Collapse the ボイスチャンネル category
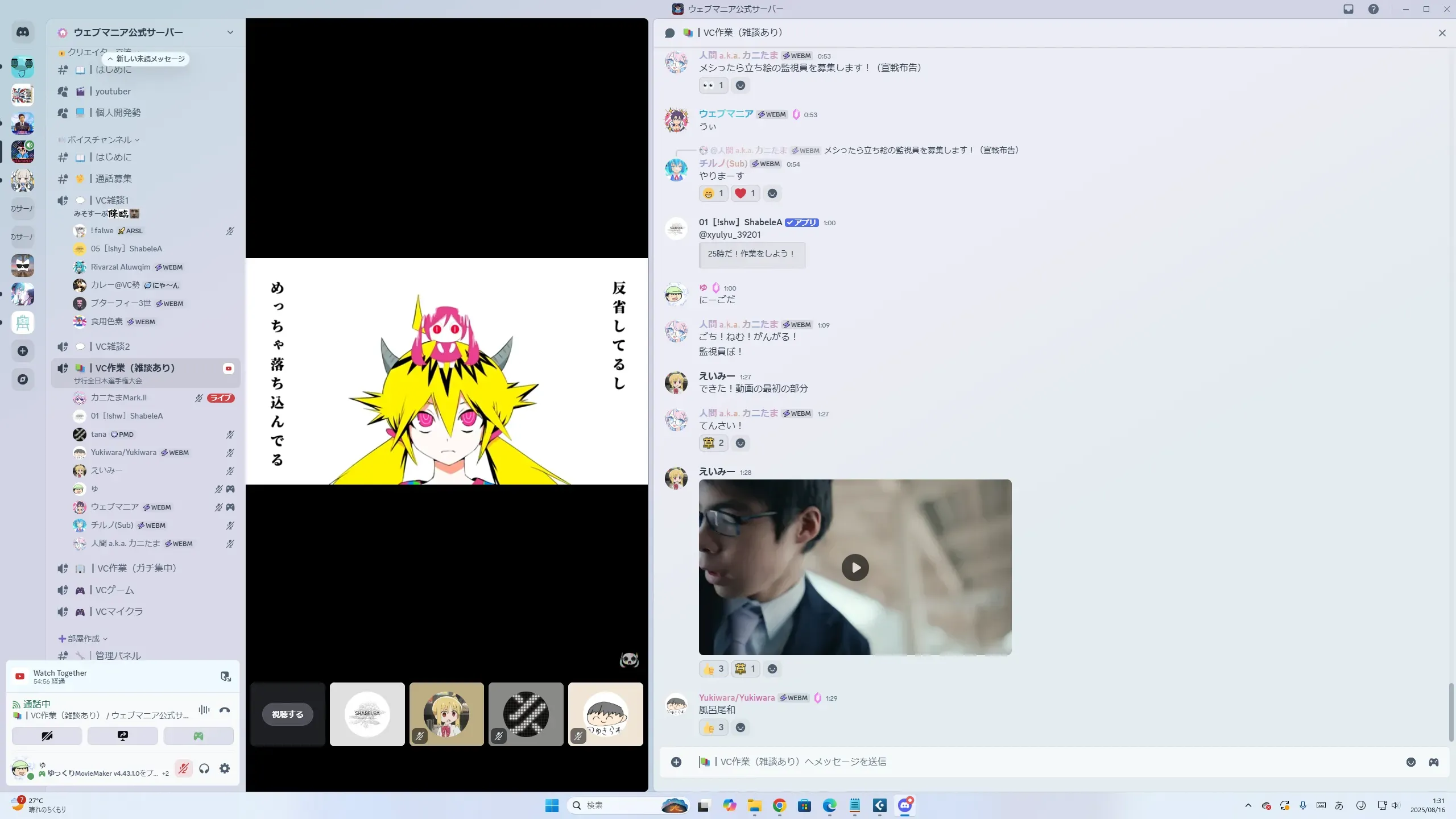This screenshot has width=1456, height=819. point(100,140)
